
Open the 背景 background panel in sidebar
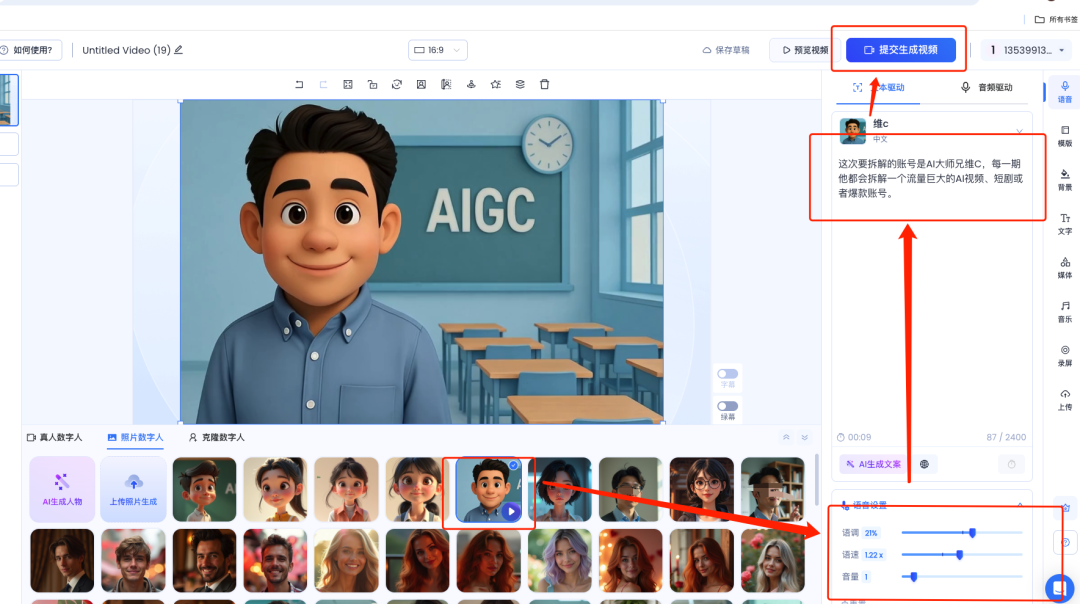tap(1065, 179)
